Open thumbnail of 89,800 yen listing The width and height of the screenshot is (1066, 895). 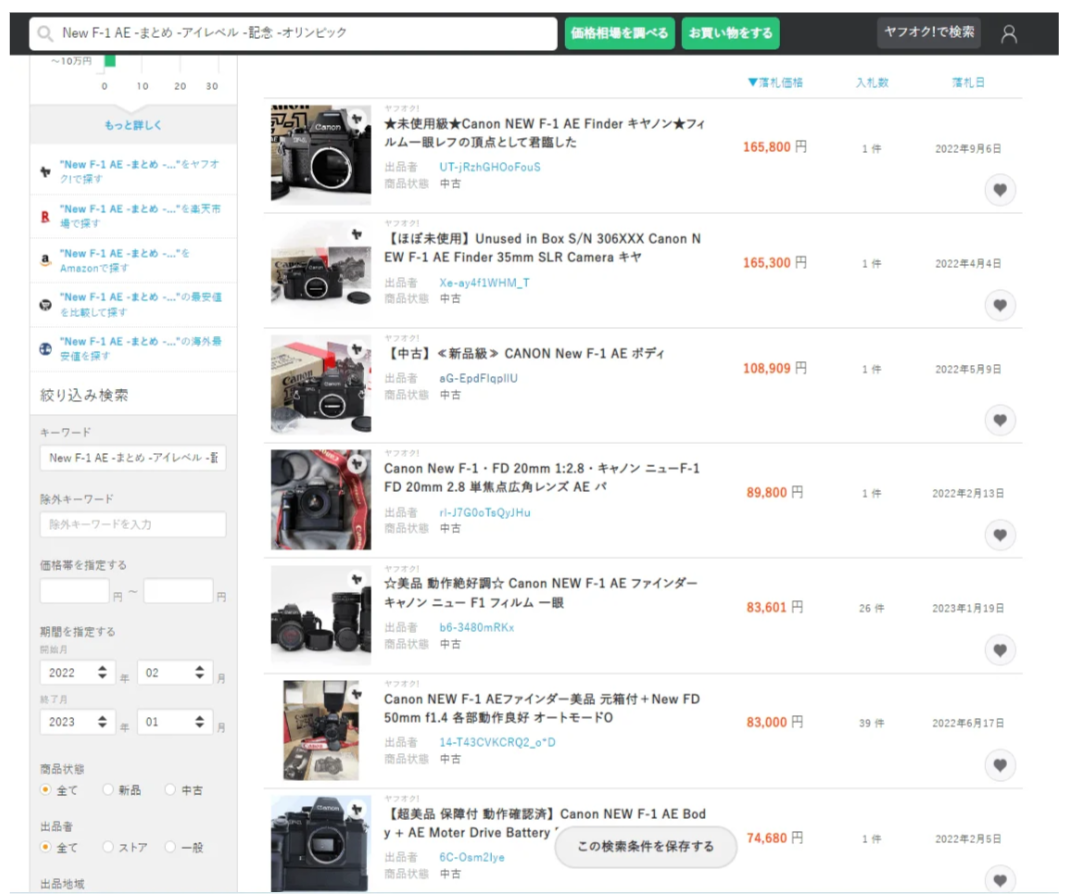[x=321, y=499]
